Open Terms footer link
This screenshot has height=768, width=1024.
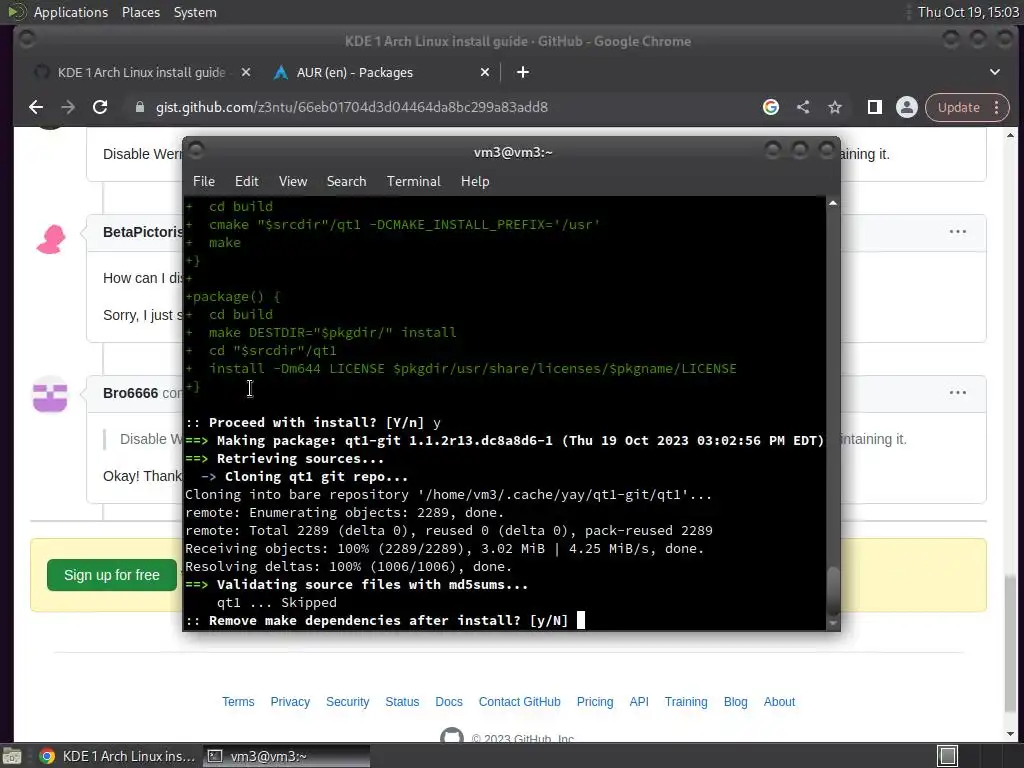point(238,702)
